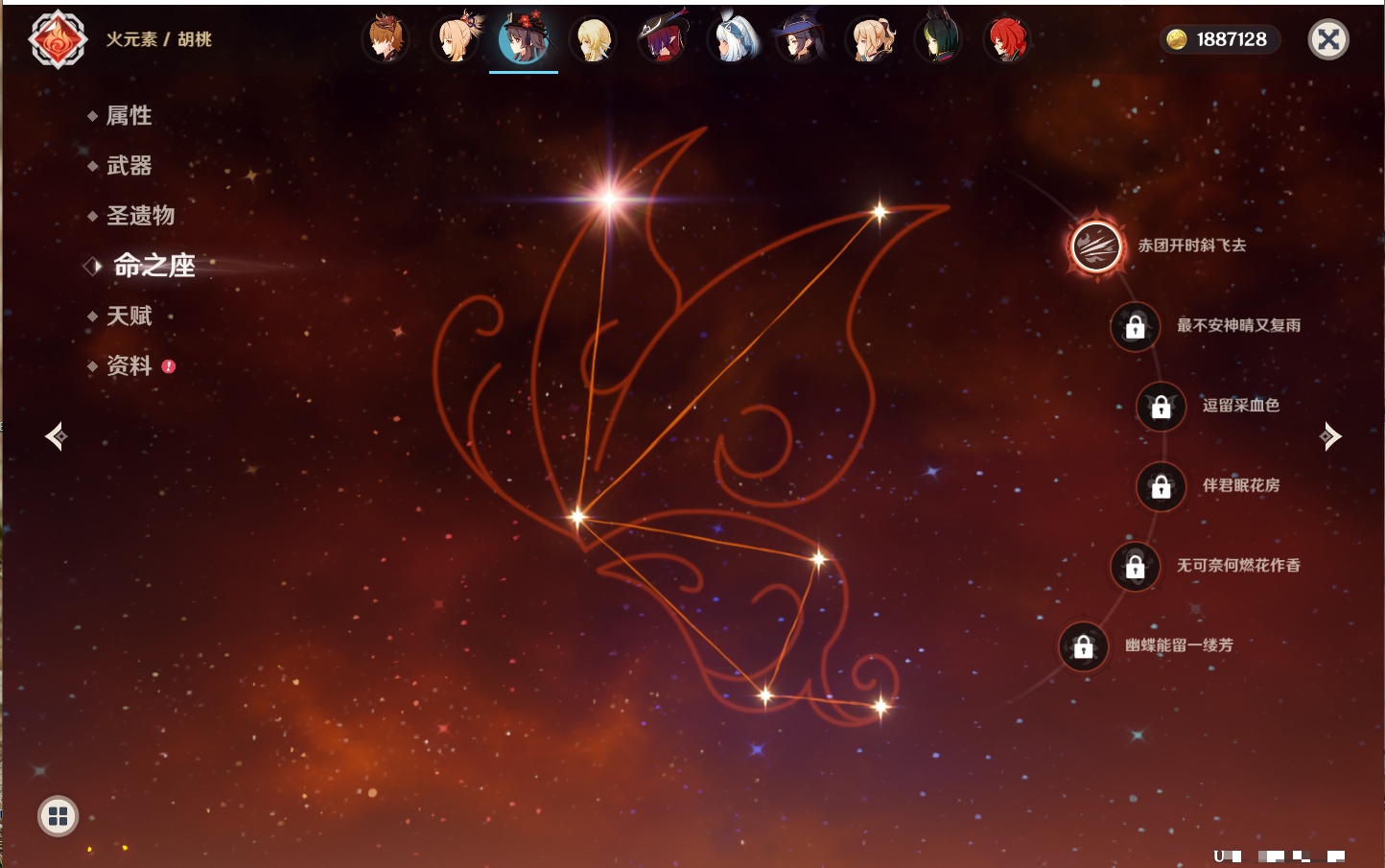
Task: Go to previous character with left arrow
Action: coord(57,436)
